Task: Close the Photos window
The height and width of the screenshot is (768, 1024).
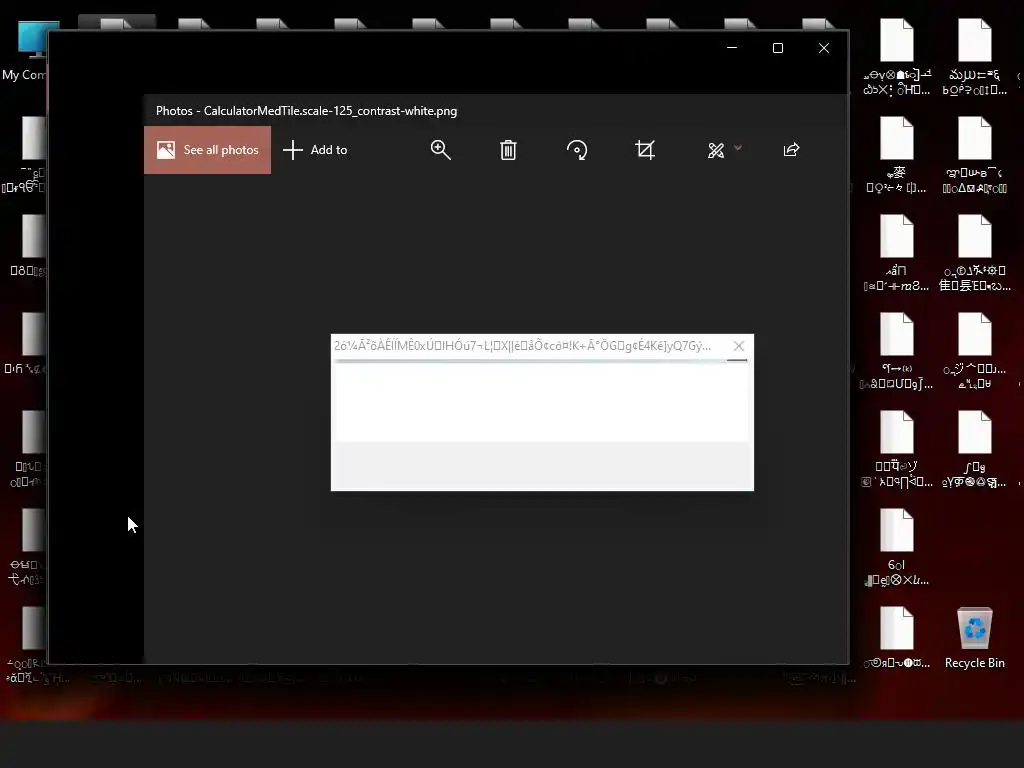Action: point(824,48)
